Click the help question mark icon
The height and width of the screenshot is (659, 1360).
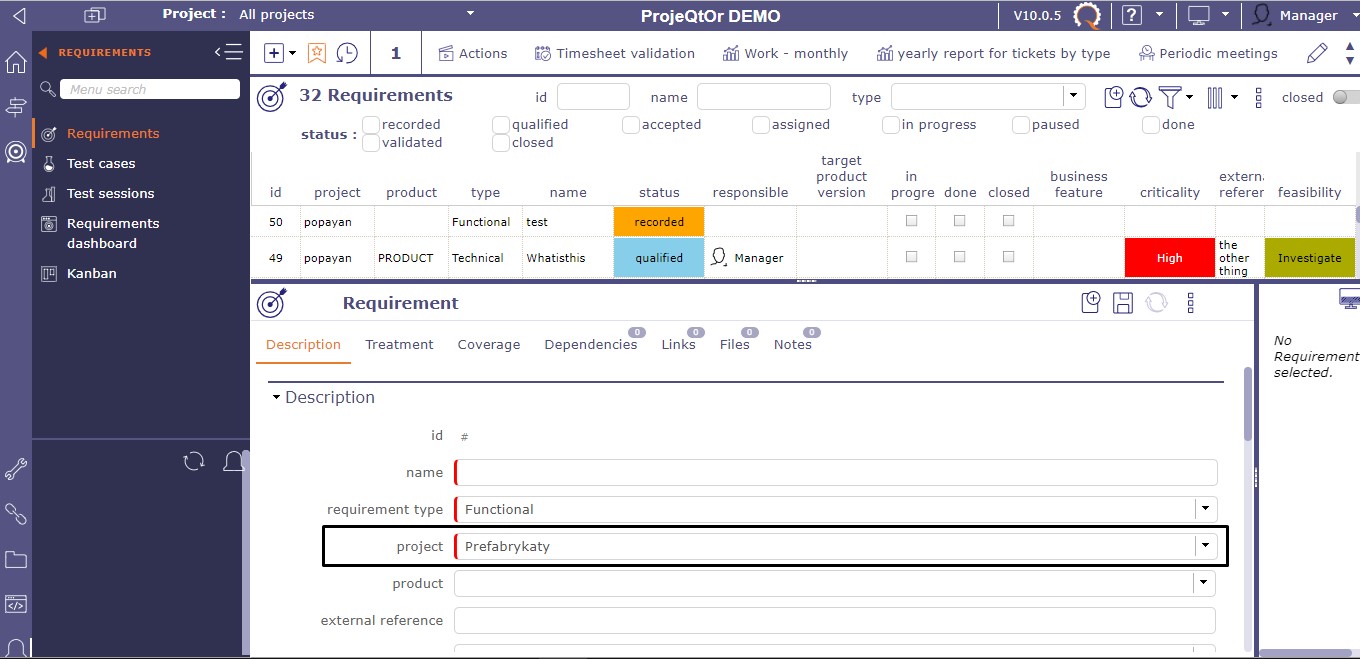[1132, 15]
